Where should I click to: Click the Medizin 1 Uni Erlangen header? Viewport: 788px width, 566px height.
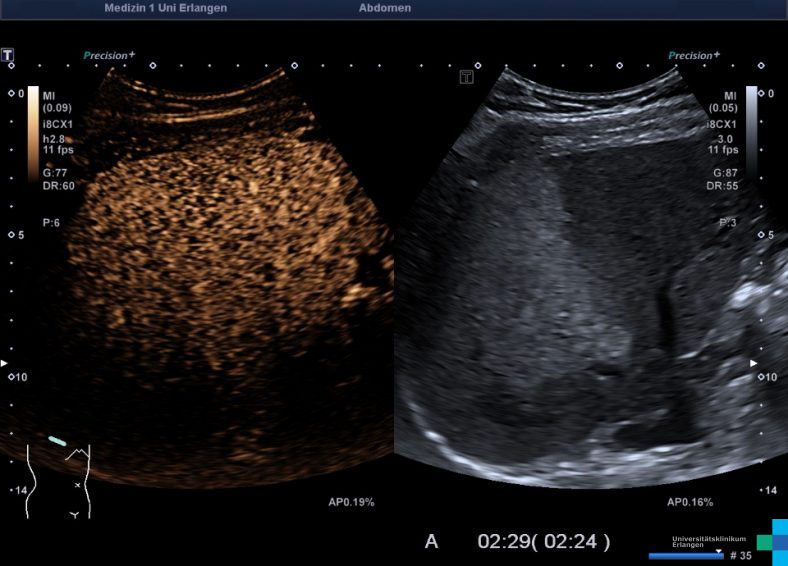tap(165, 8)
